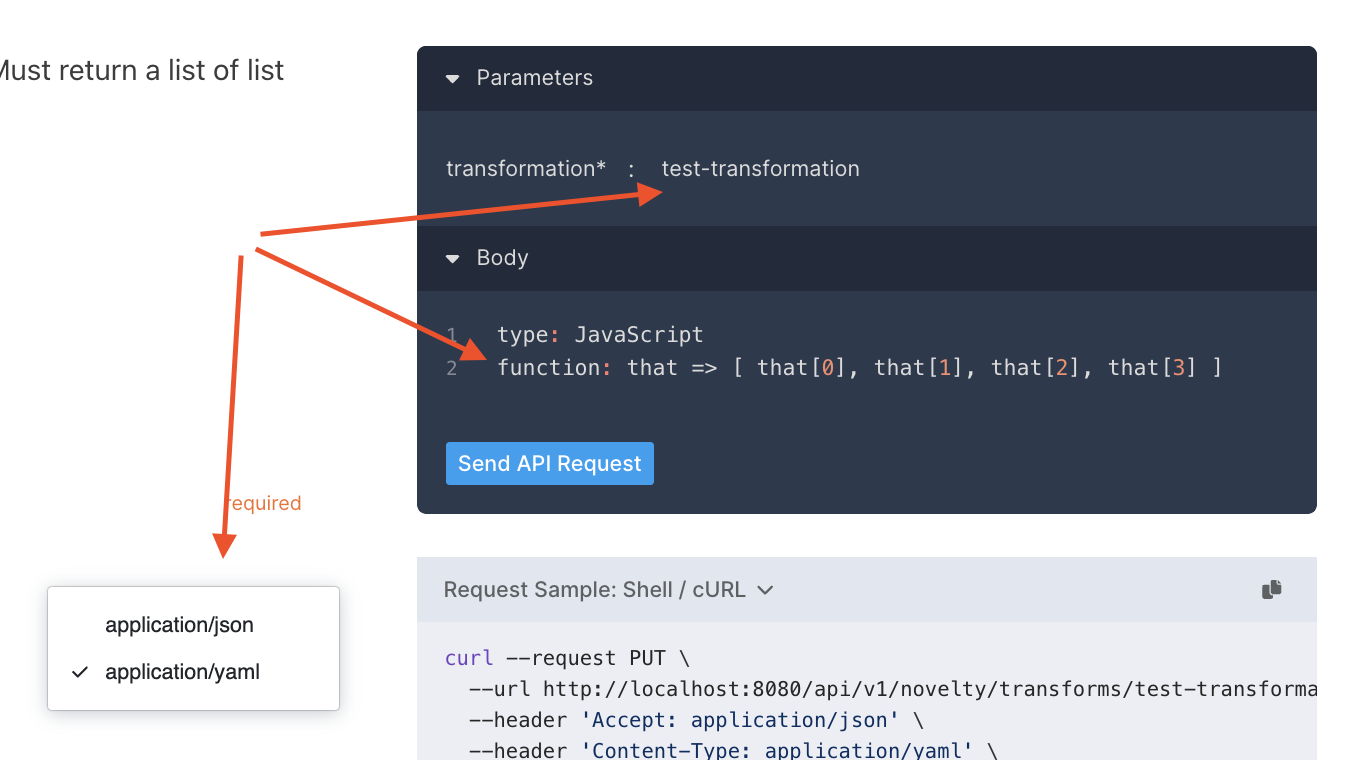1356x760 pixels.
Task: Click the 'Request Sample: Shell / cURL' label
Action: (594, 590)
